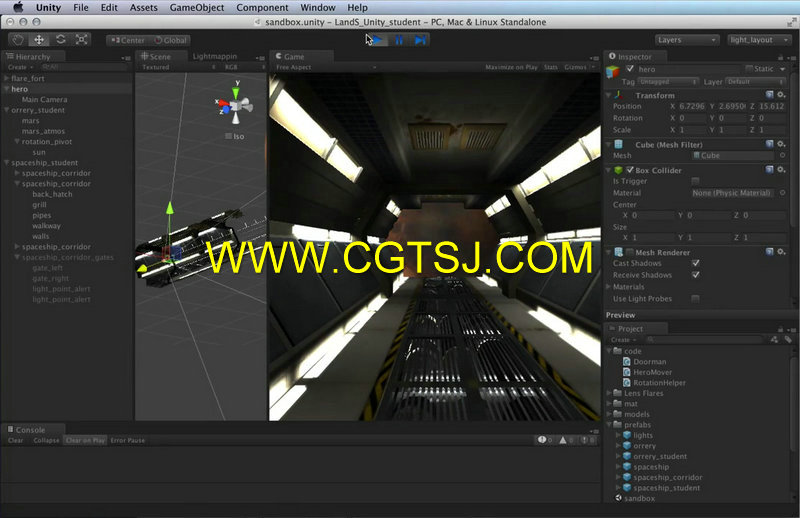The image size is (800, 518).
Task: Click the Pause button
Action: (399, 40)
